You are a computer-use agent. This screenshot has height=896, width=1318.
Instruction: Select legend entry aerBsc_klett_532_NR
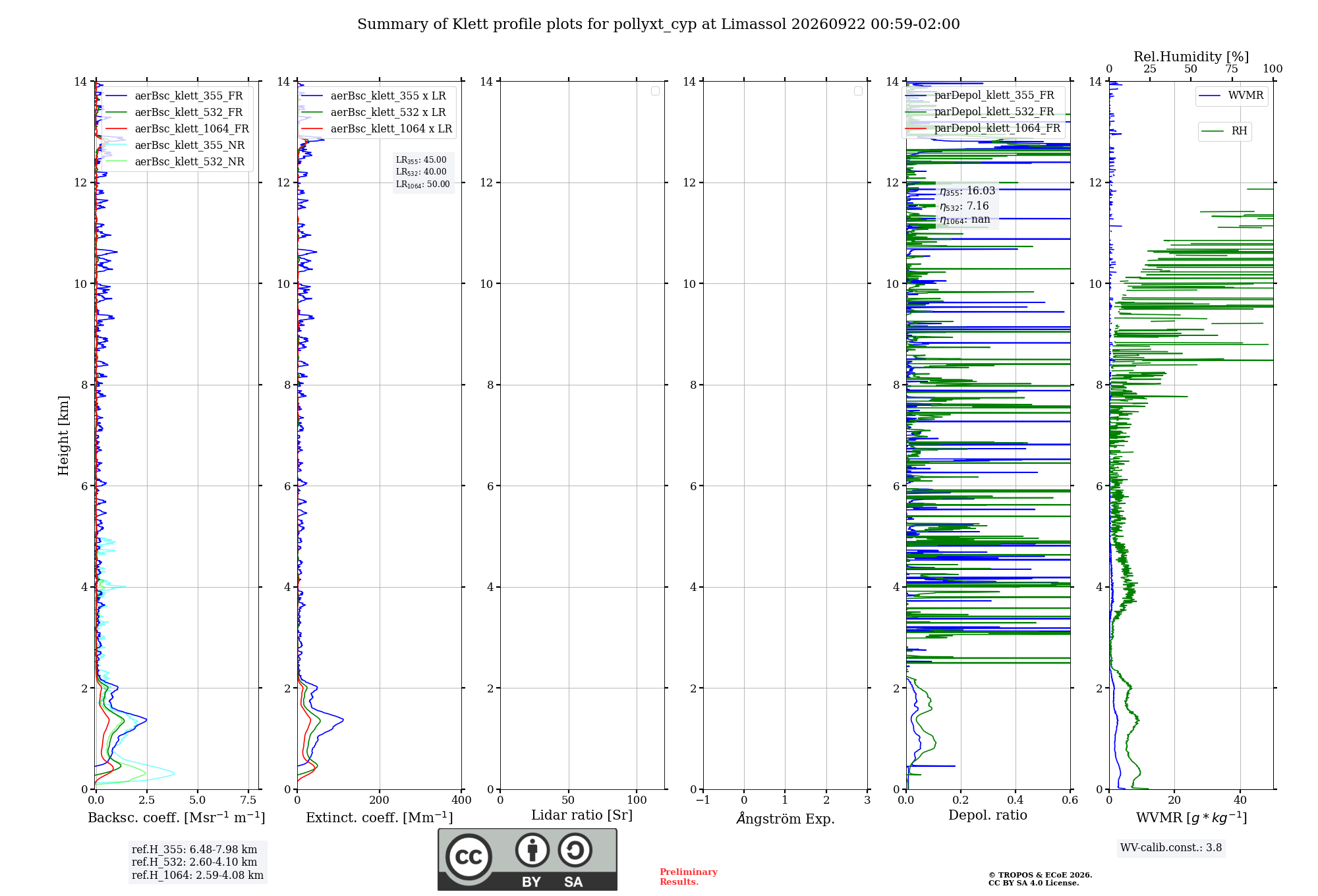pos(176,162)
